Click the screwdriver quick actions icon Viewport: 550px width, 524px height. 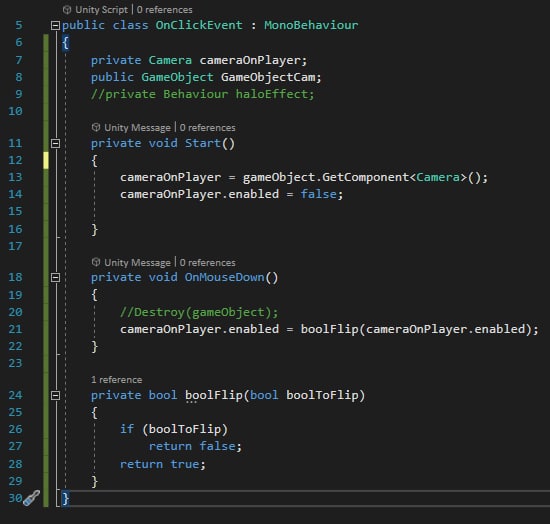click(x=32, y=498)
